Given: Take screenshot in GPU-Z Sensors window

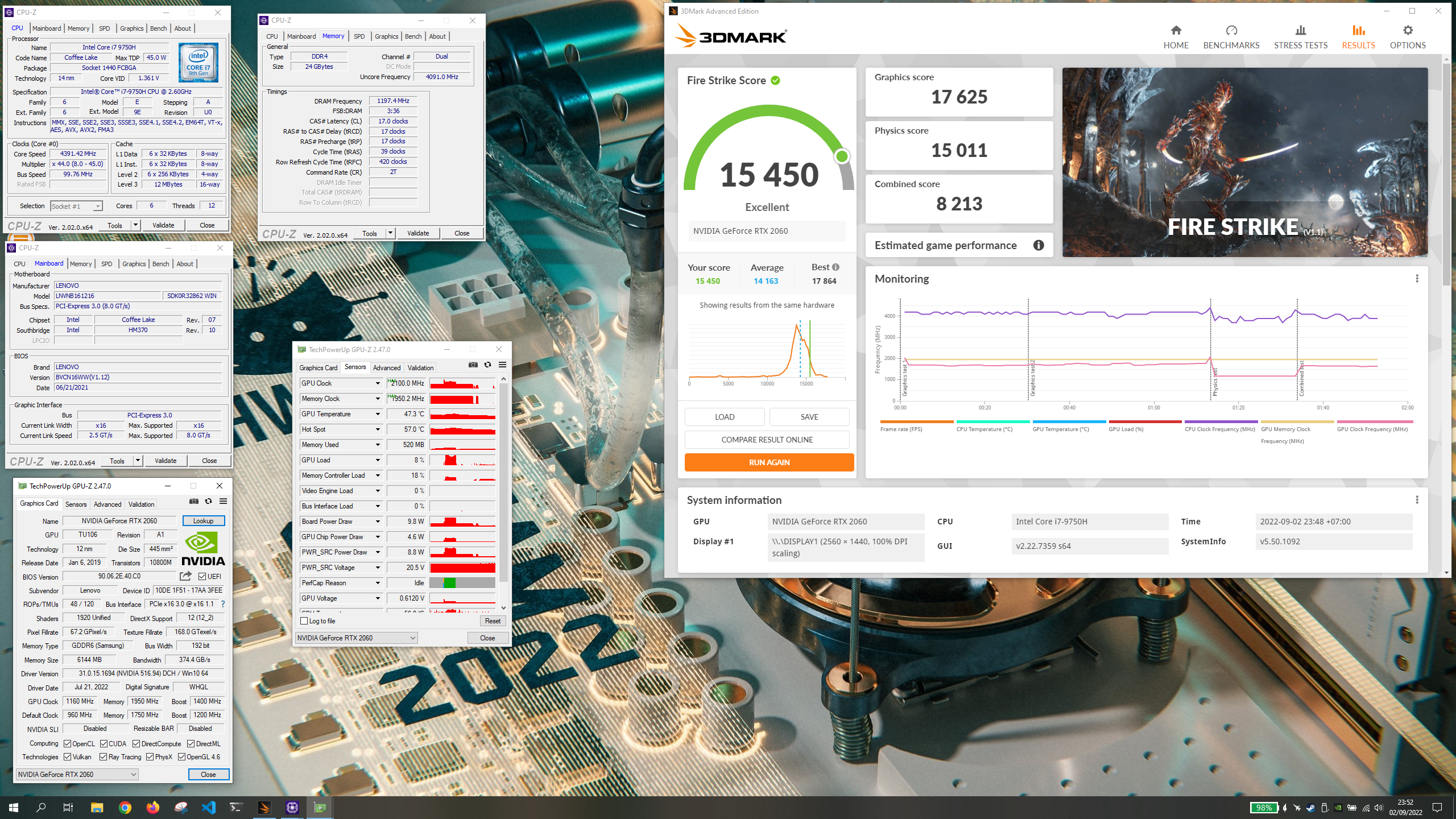Looking at the screenshot, I should pos(473,365).
